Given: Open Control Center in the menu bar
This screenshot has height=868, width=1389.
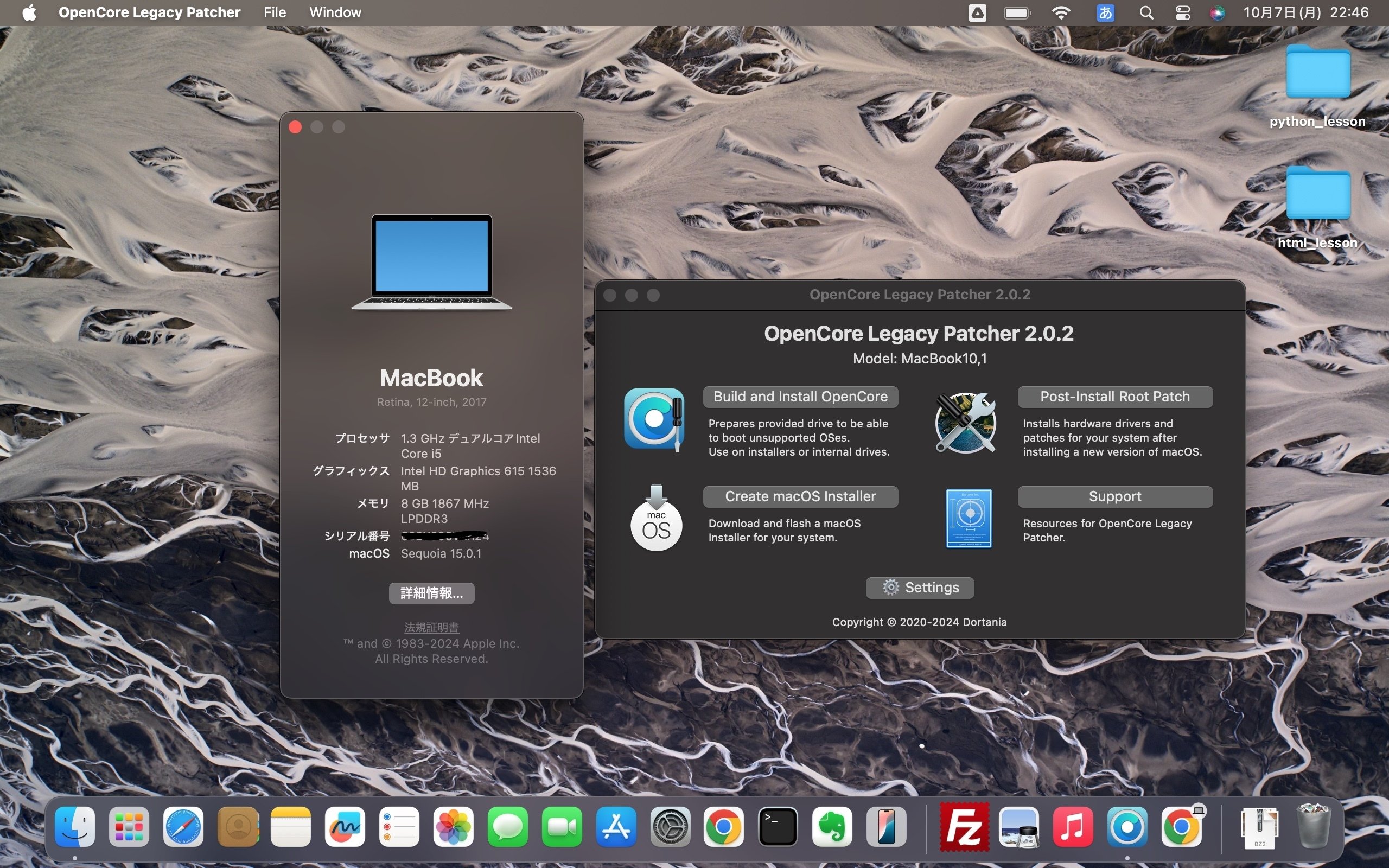Looking at the screenshot, I should 1182,12.
